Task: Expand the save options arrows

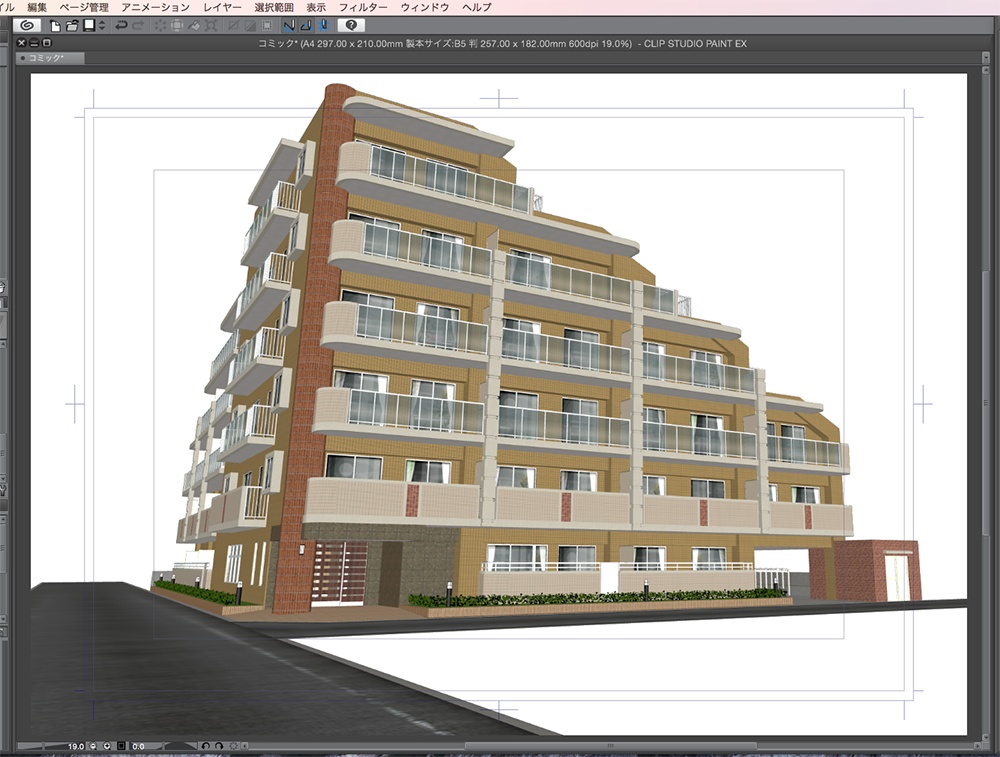Action: click(x=101, y=26)
